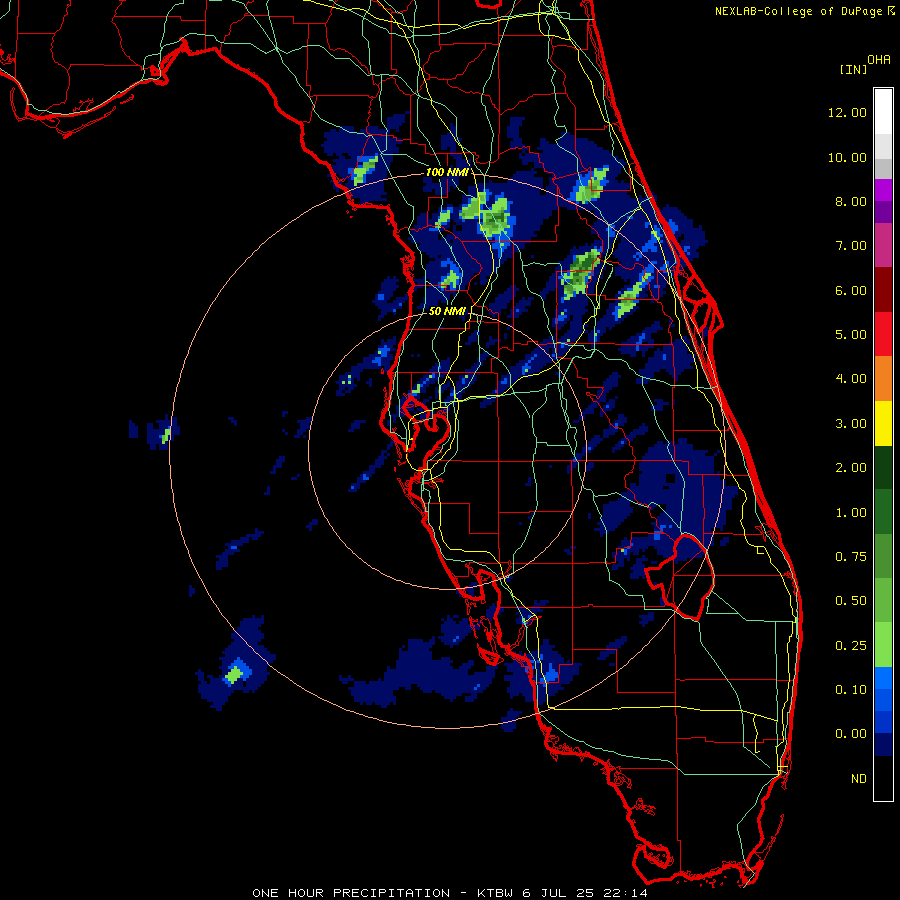Click the 6.00 legend value
This screenshot has width=900, height=900.
[x=851, y=290]
